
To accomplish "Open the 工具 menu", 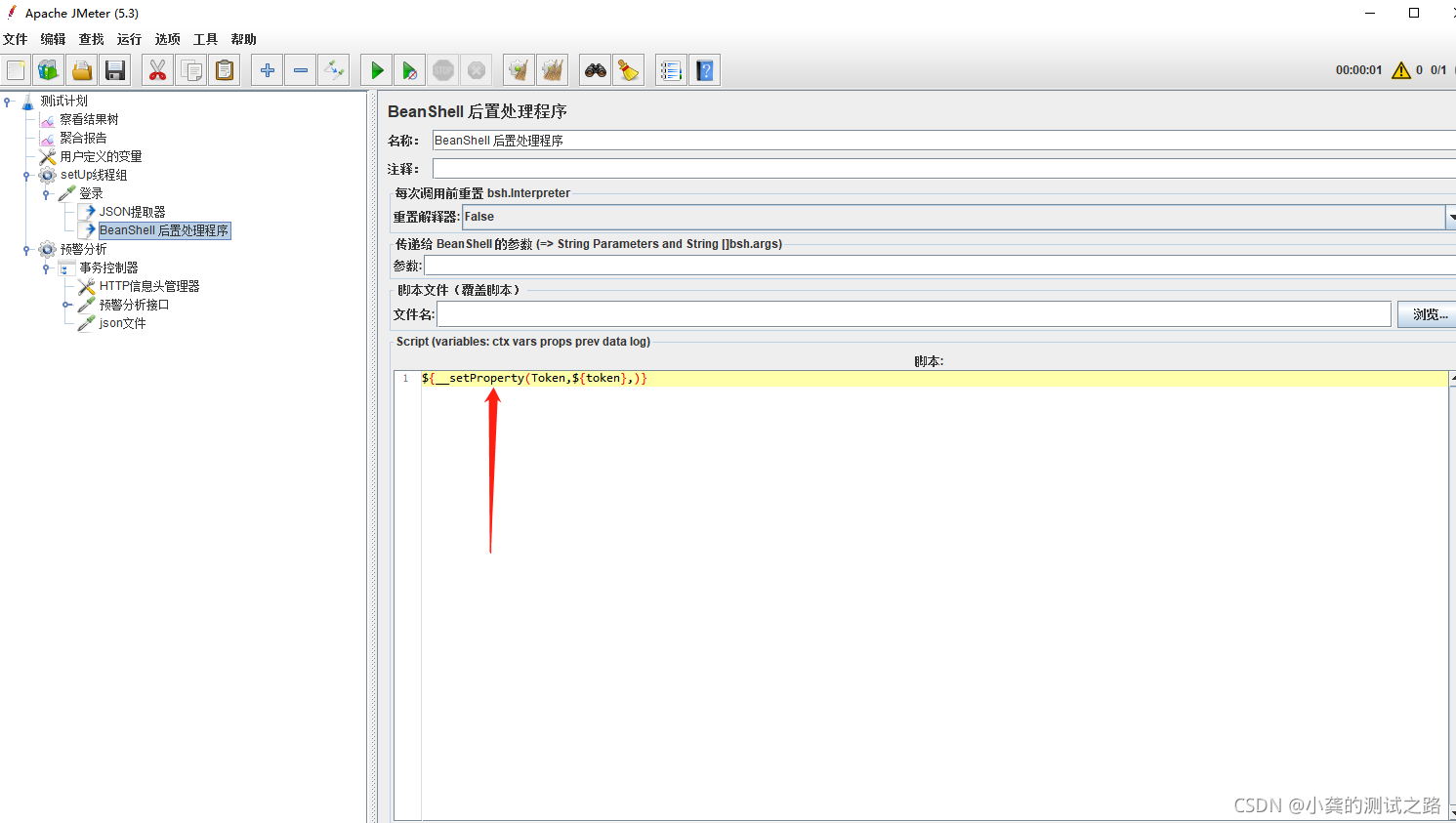I will 206,39.
